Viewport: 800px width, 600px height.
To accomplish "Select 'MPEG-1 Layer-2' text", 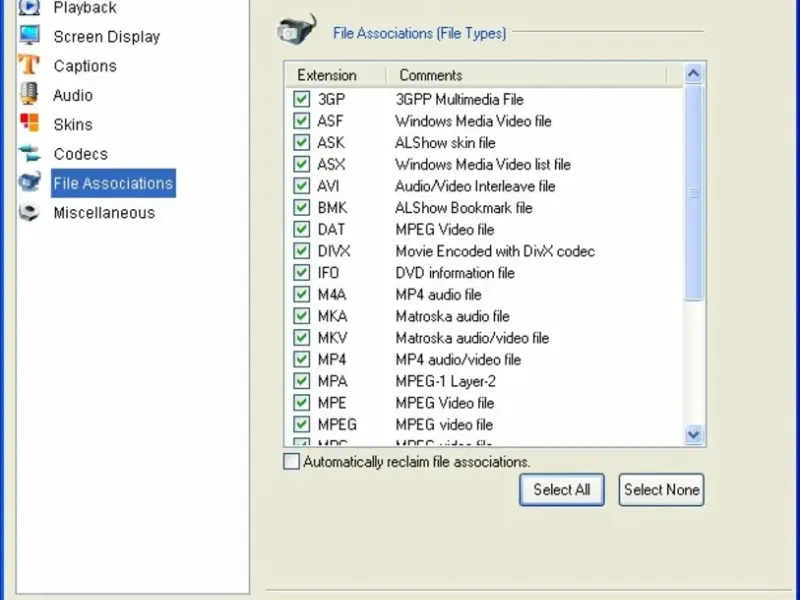I will pyautogui.click(x=445, y=382).
